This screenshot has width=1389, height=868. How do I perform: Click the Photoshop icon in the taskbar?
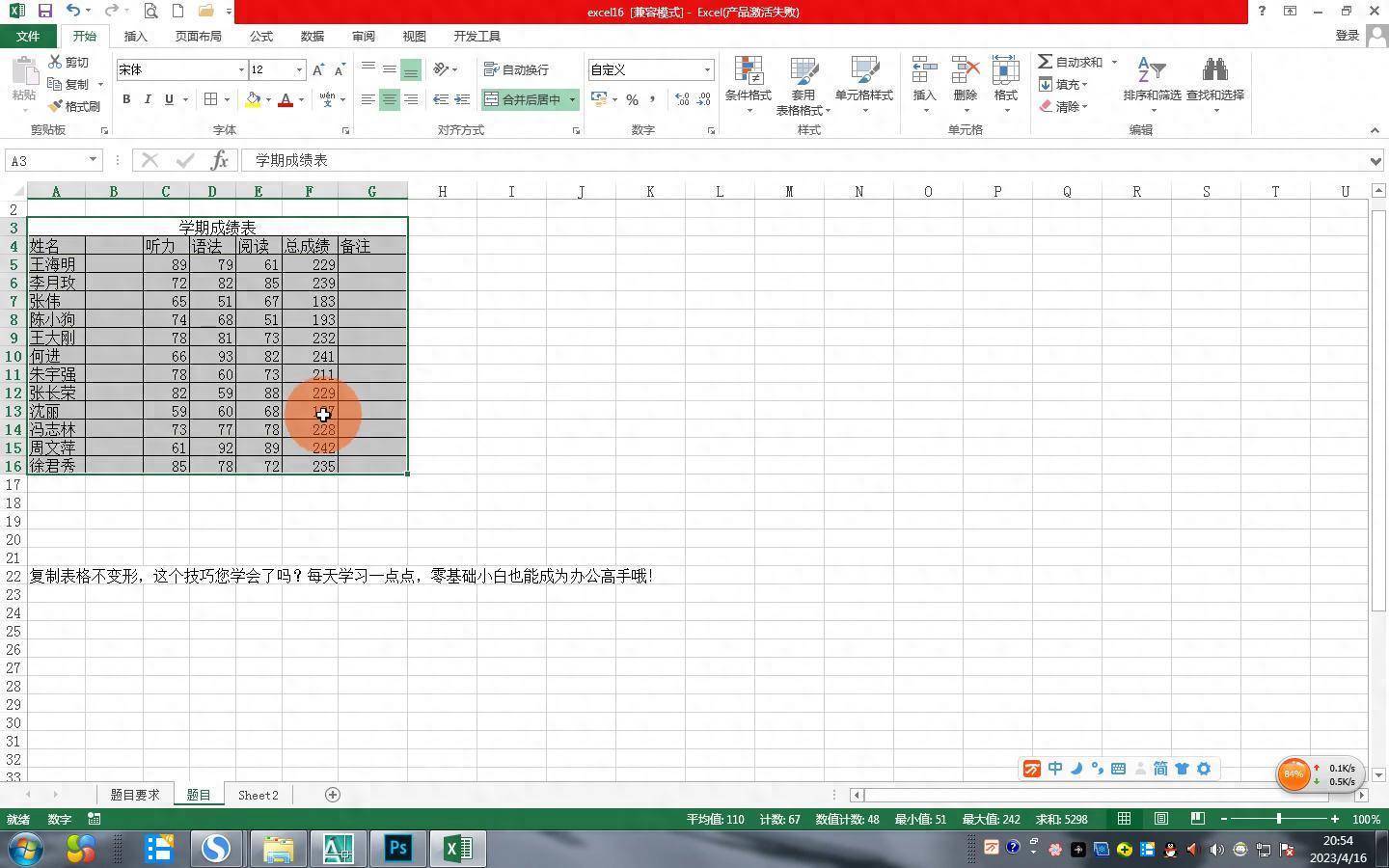tap(397, 849)
